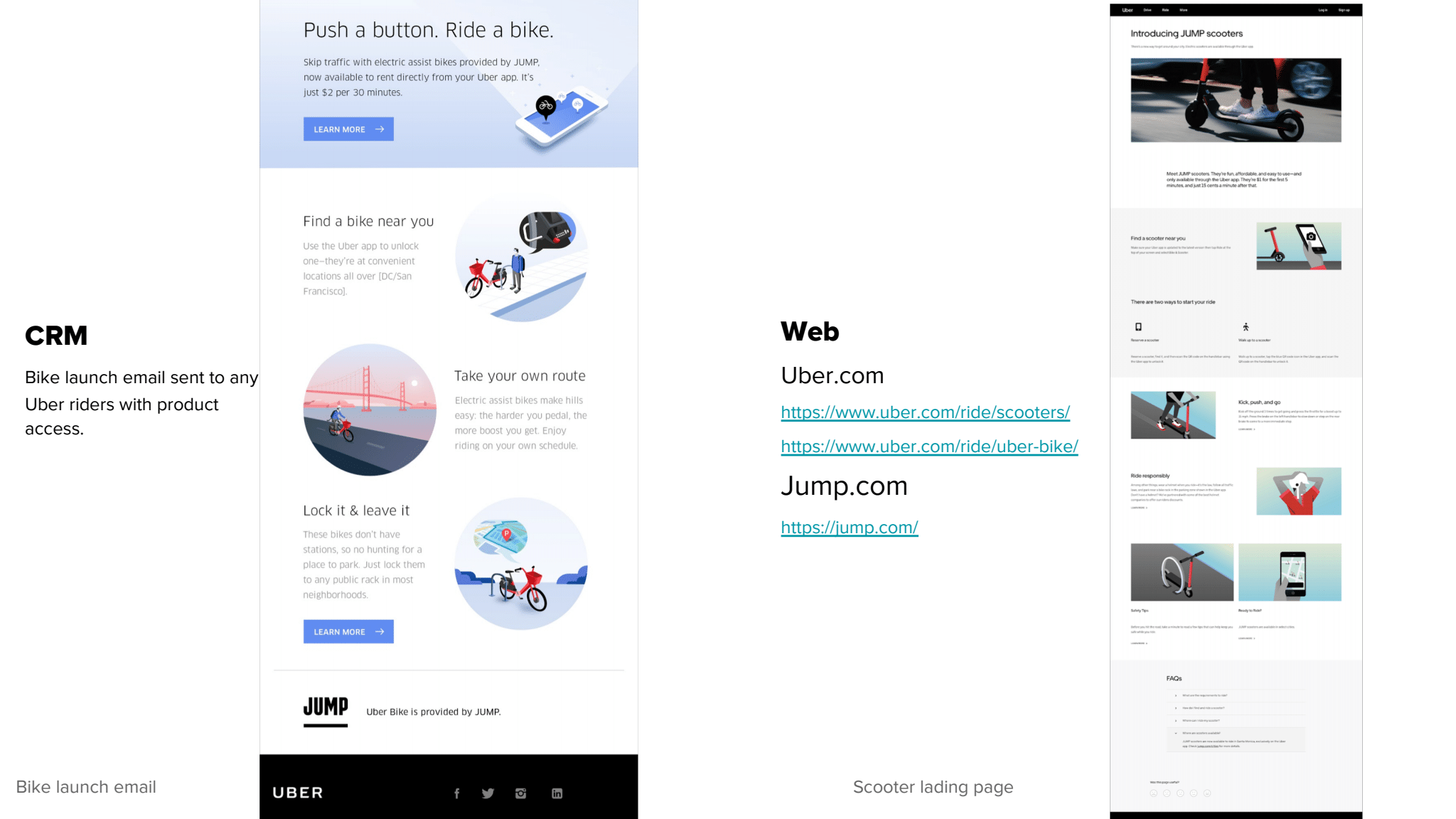Open the LinkedIn icon in email footer
Screen dimensions: 1456x819
[557, 793]
